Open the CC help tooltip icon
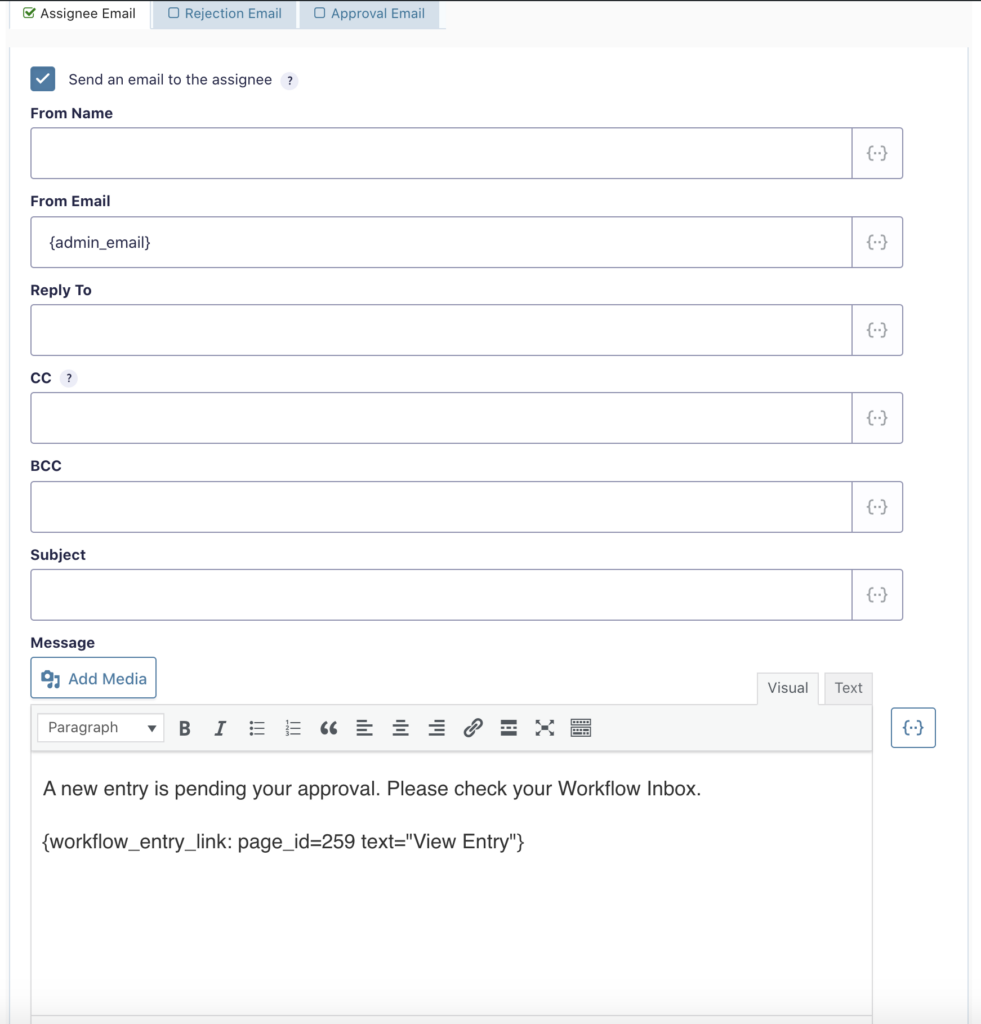This screenshot has height=1024, width=981. pyautogui.click(x=68, y=378)
